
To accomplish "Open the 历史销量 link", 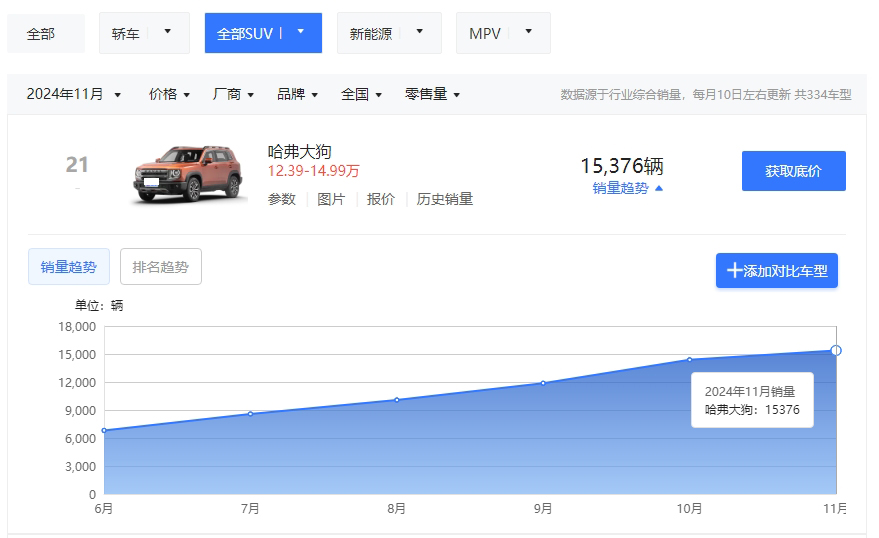I will coord(445,199).
